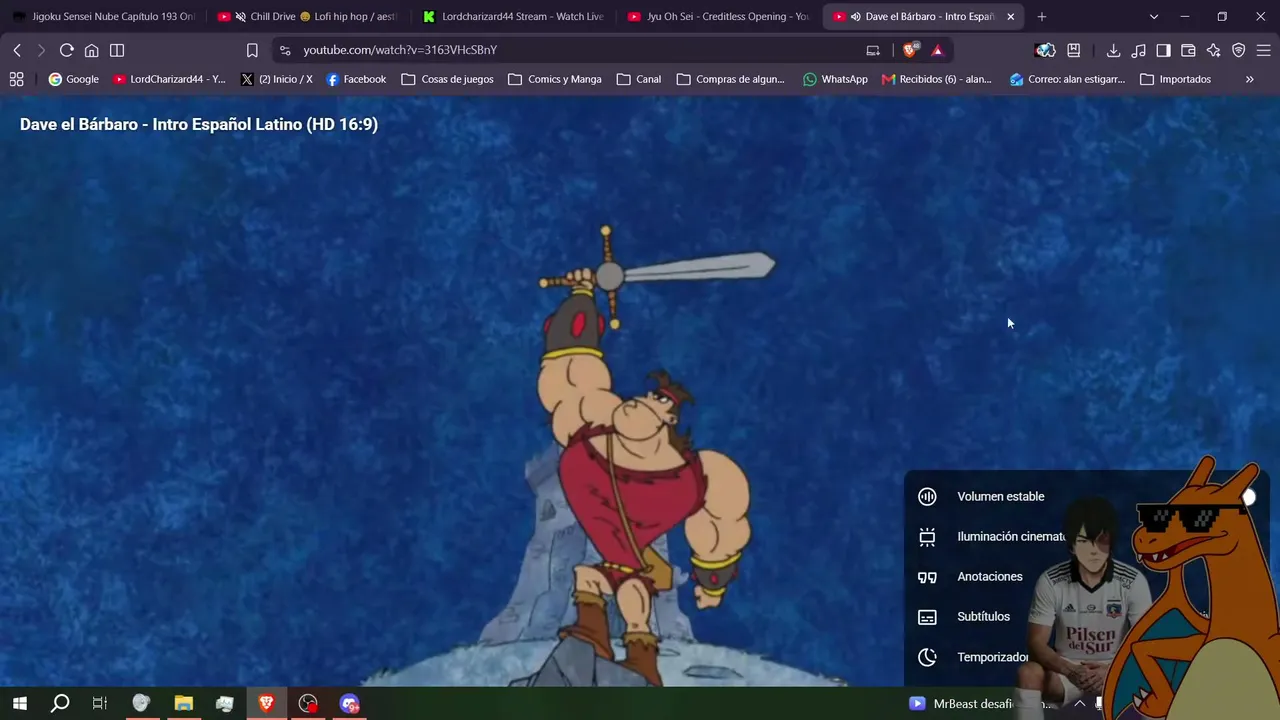
Task: Unmute the Chill Drive tab audio icon
Action: pos(240,17)
